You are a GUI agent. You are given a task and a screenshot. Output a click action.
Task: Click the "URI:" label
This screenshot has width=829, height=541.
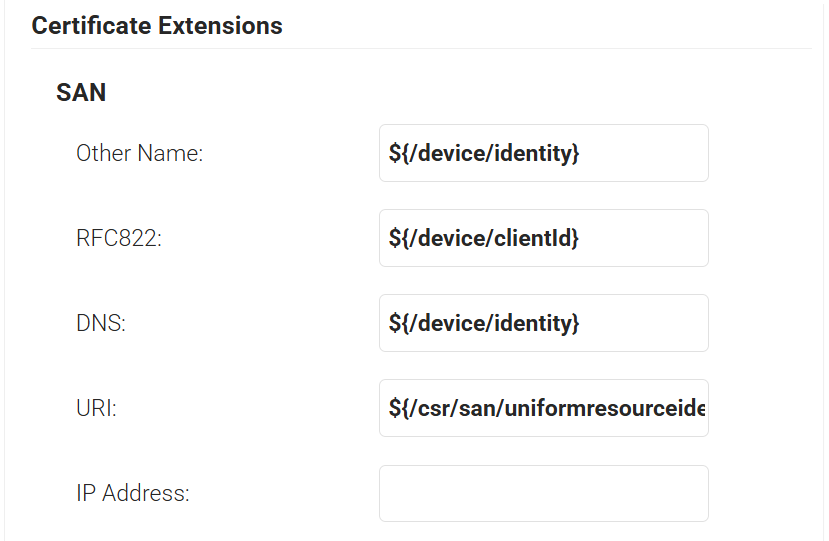96,409
